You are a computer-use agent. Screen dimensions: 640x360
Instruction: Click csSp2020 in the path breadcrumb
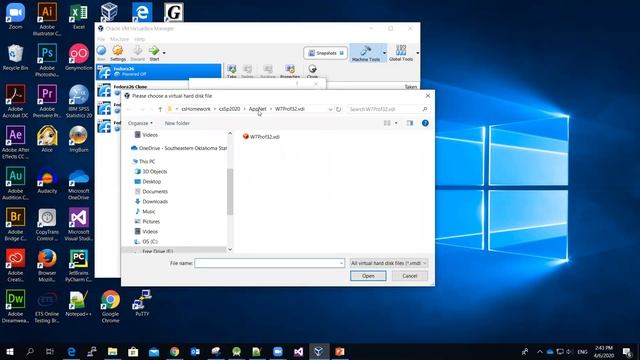pyautogui.click(x=229, y=109)
